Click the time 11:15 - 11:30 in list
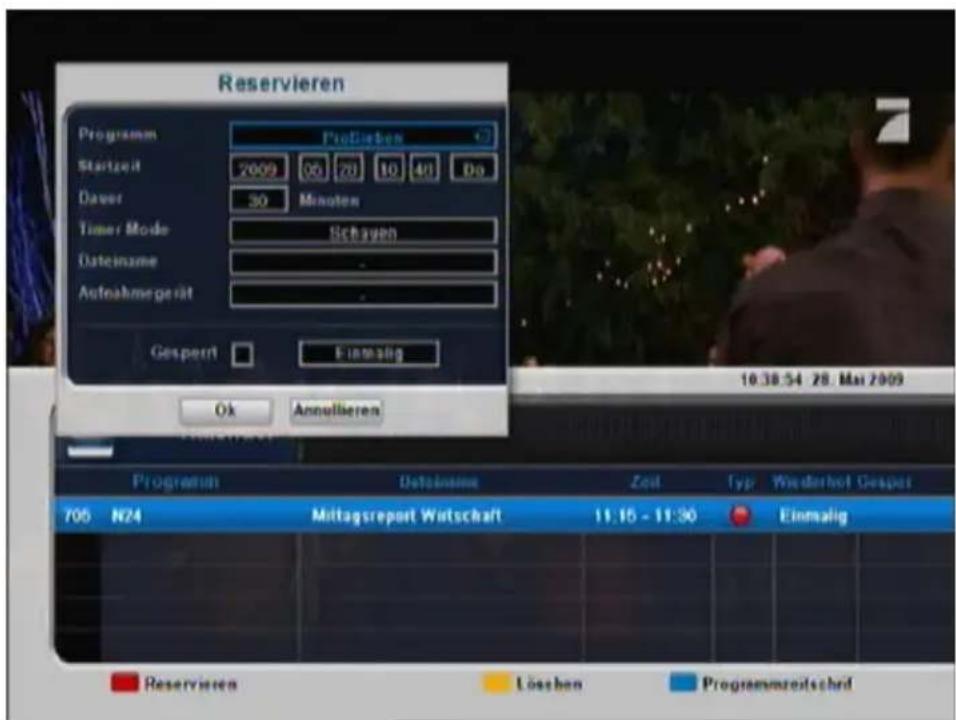Image resolution: width=956 pixels, height=720 pixels. pyautogui.click(x=645, y=516)
